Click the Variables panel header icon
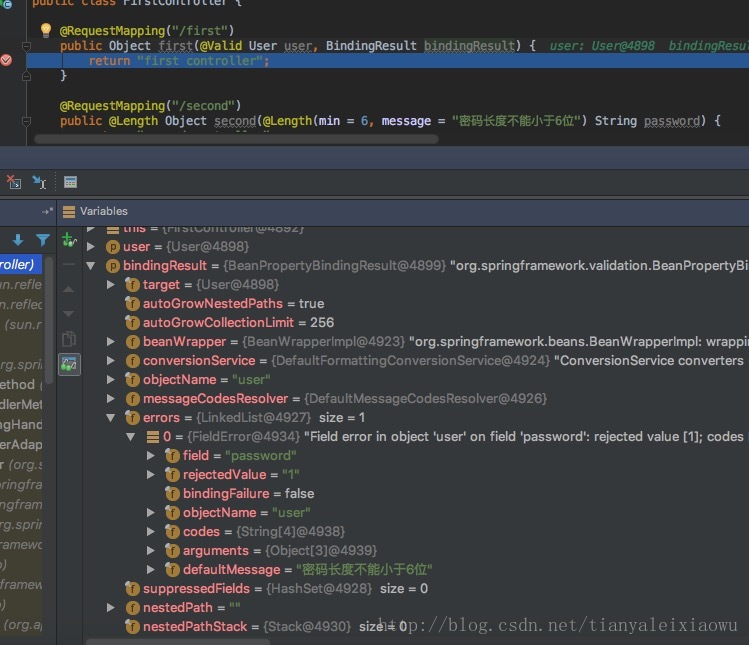 click(69, 212)
